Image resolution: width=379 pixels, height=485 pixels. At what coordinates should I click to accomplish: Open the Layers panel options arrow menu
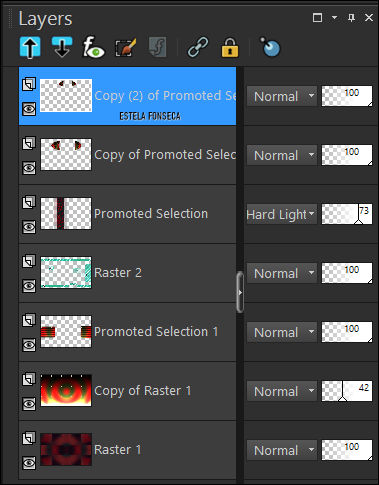pos(334,17)
